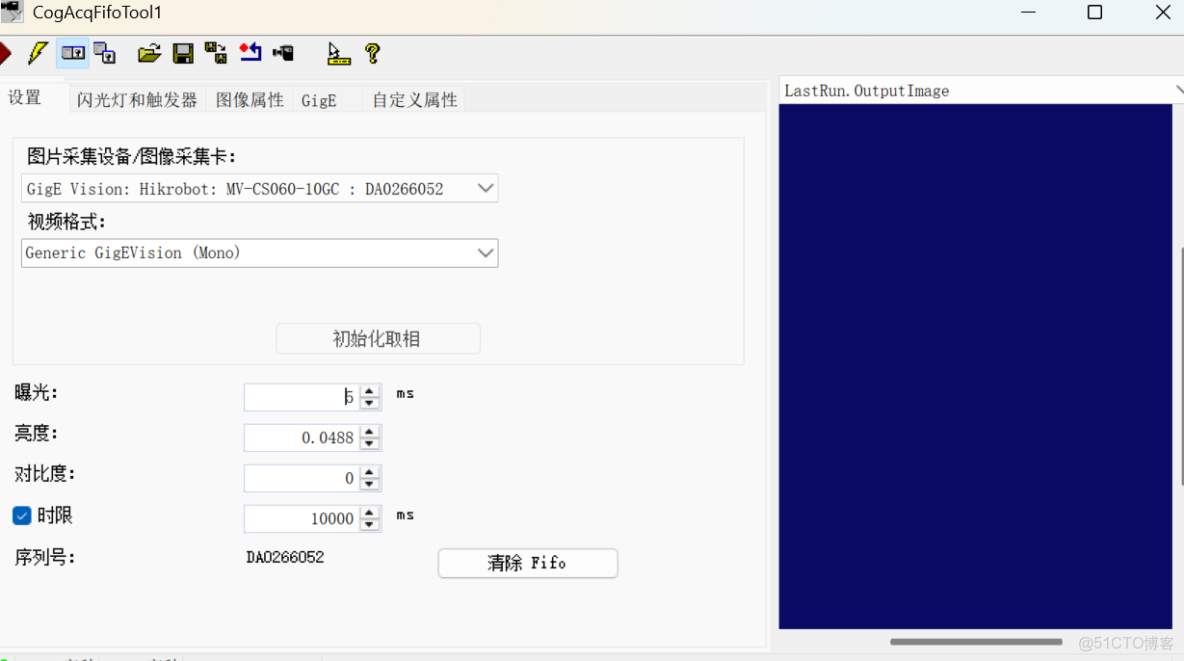Toggle the highlighted panel view icon
Image resolution: width=1184 pixels, height=661 pixels.
point(72,52)
